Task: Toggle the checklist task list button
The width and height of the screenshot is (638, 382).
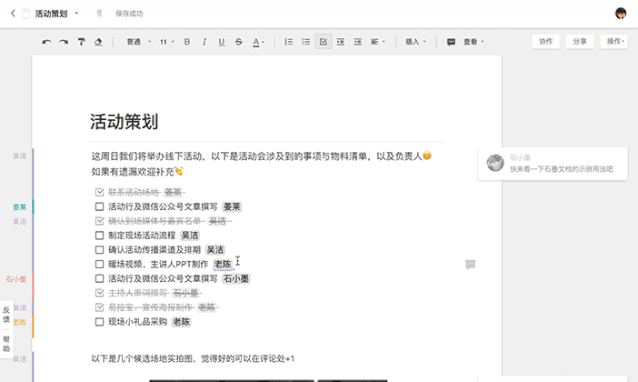Action: (x=323, y=42)
